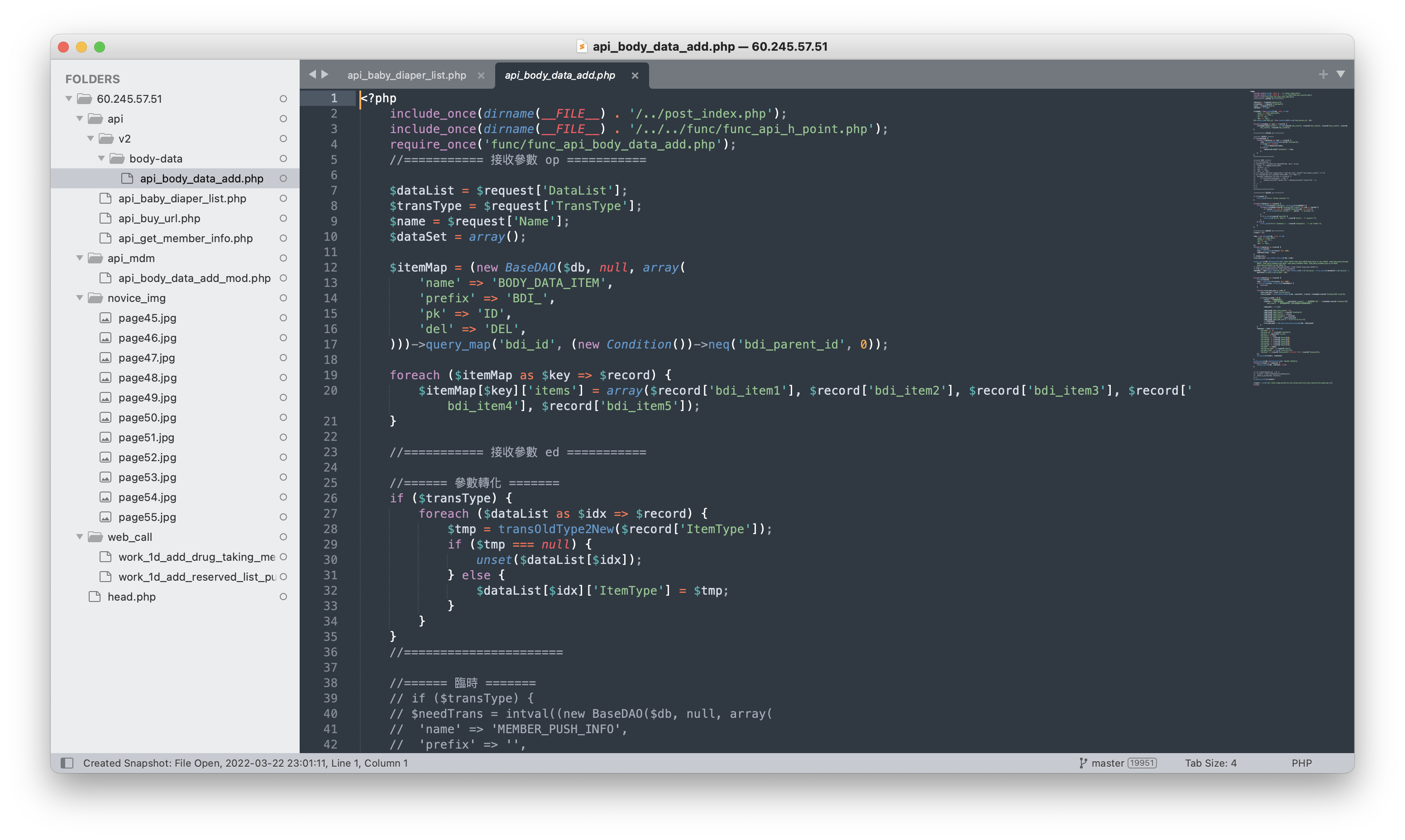Open page48.jpg image file
This screenshot has width=1405, height=840.
pyautogui.click(x=147, y=377)
